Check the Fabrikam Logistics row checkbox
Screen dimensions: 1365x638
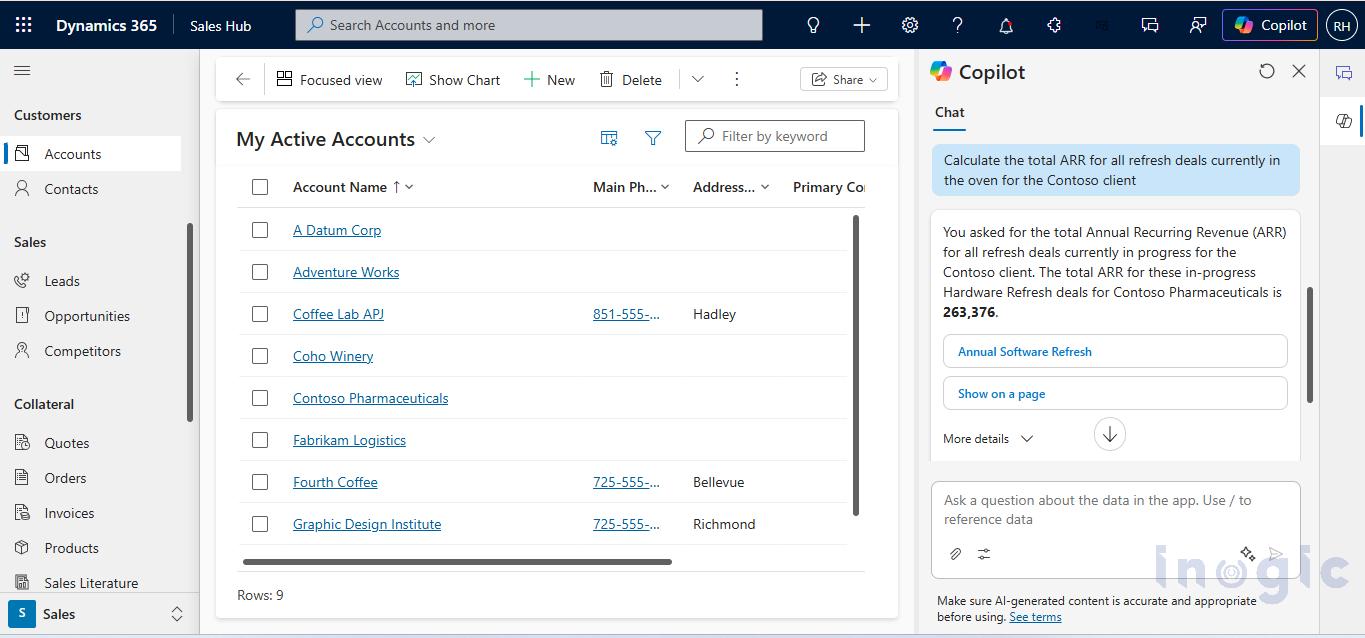[x=260, y=440]
